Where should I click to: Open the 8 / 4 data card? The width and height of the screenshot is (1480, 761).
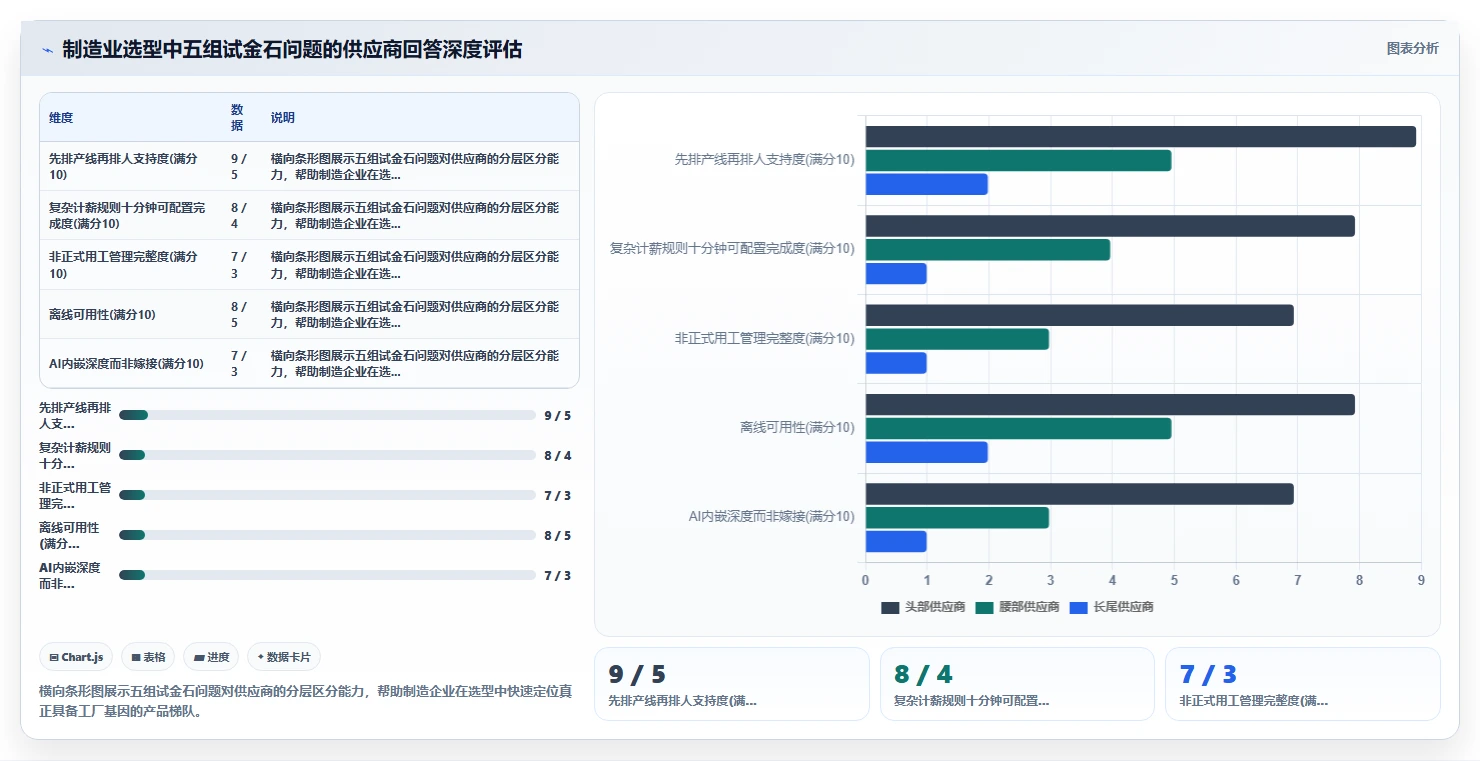coord(1018,684)
